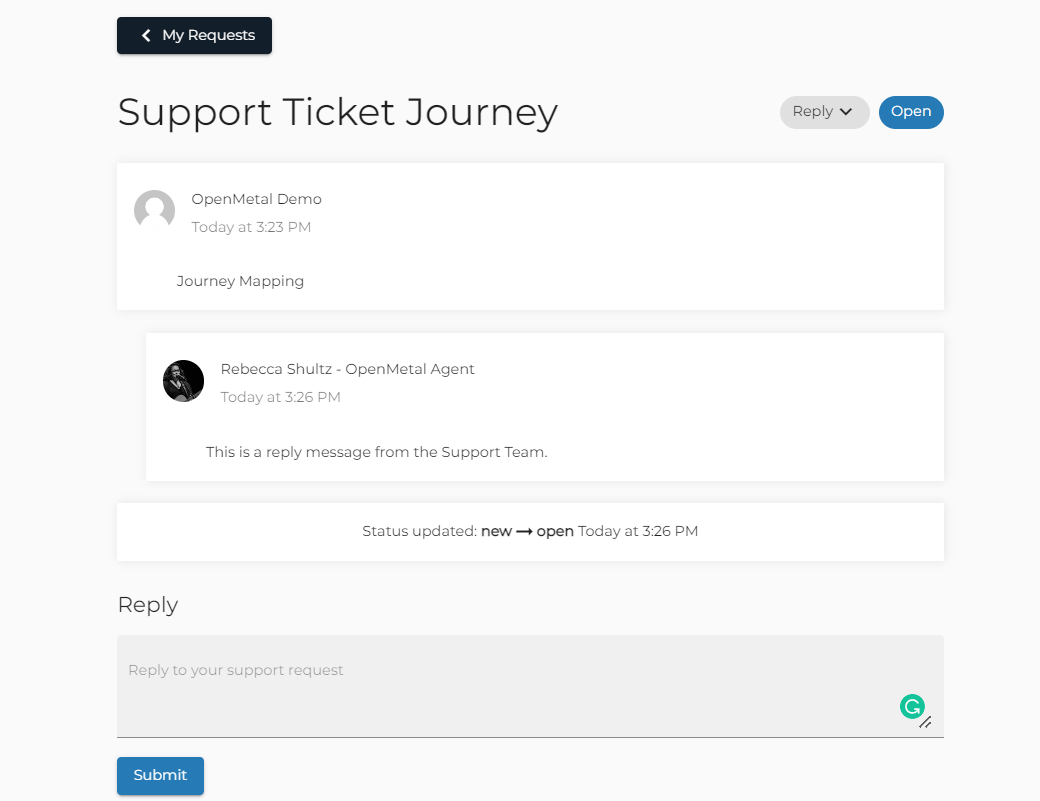Click the Support Ticket Journey title
Viewport: 1040px width, 801px height.
pyautogui.click(x=337, y=112)
